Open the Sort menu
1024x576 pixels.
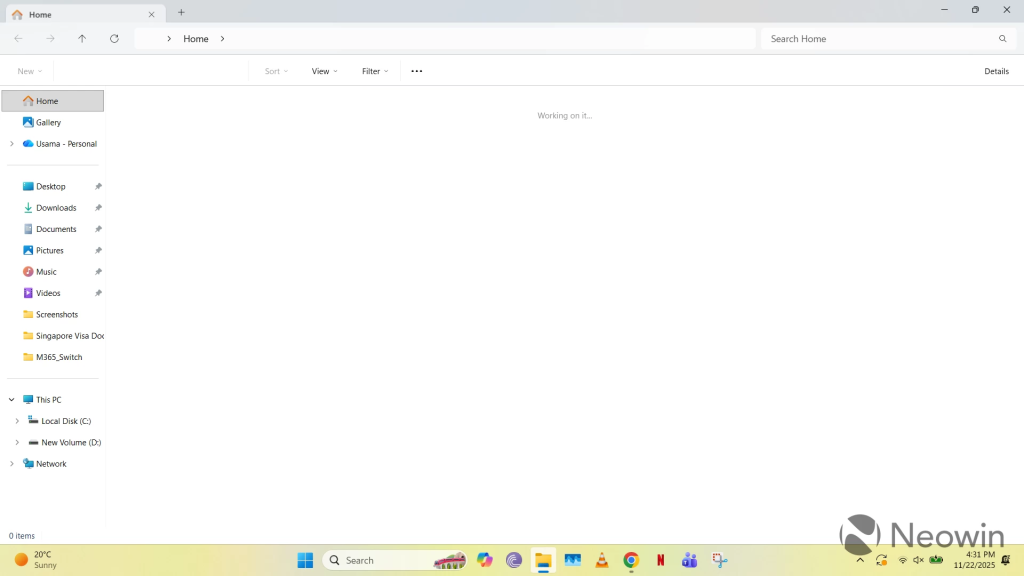[274, 71]
